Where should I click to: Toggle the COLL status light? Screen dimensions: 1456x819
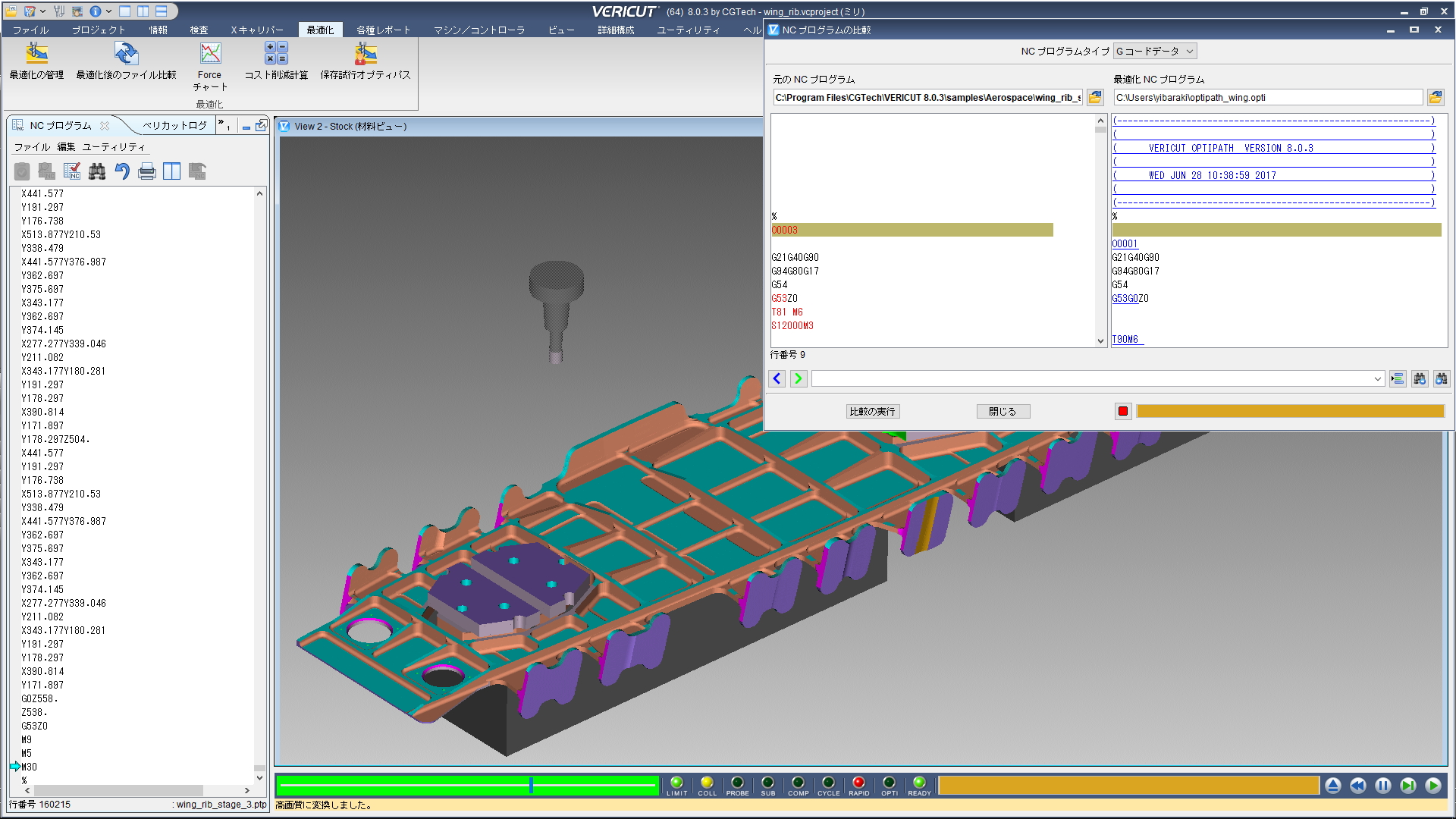[x=707, y=786]
